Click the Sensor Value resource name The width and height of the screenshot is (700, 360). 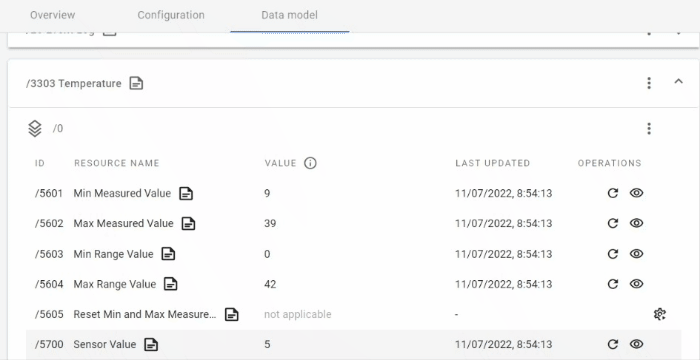click(105, 344)
